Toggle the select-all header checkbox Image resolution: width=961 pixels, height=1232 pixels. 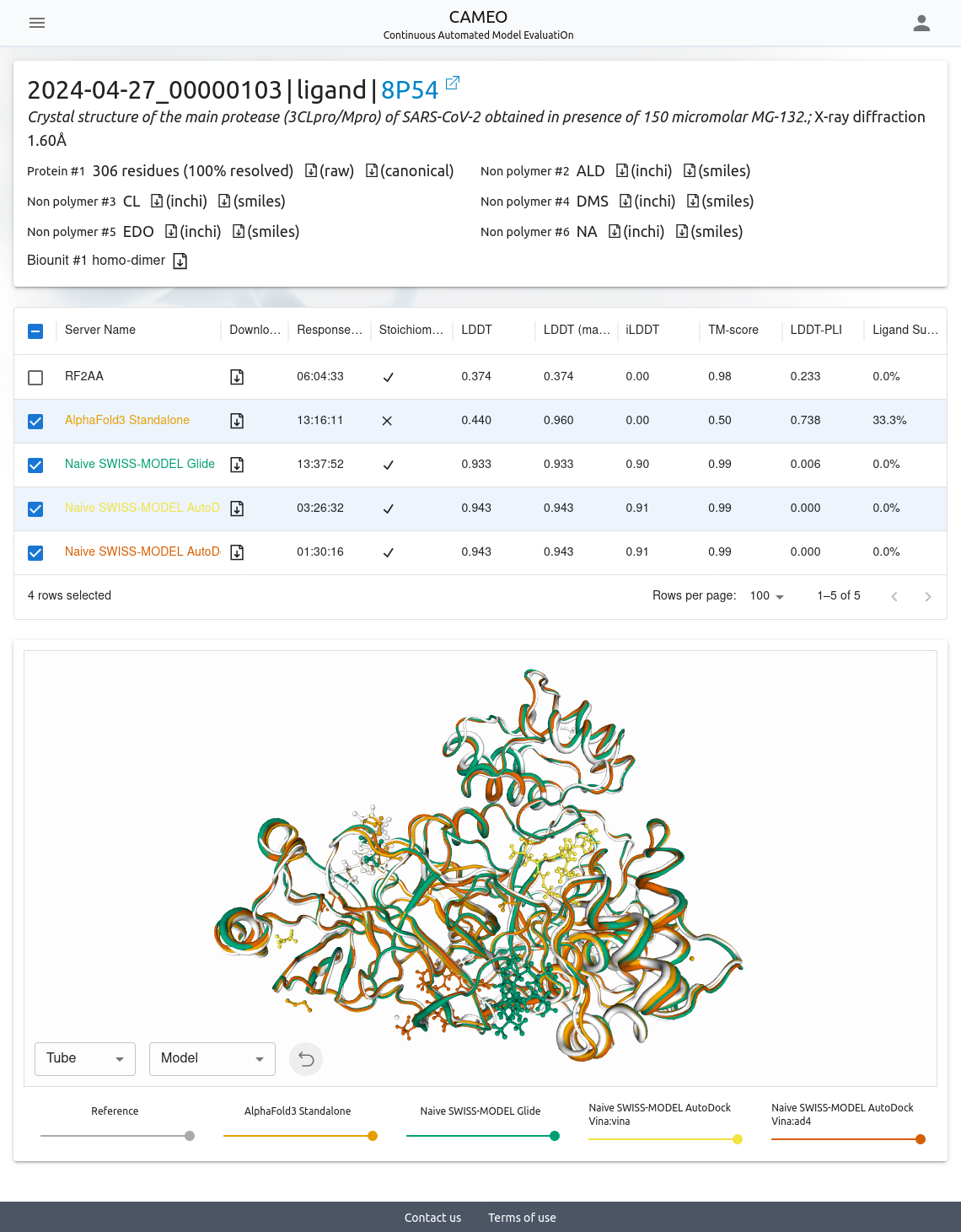(35, 331)
